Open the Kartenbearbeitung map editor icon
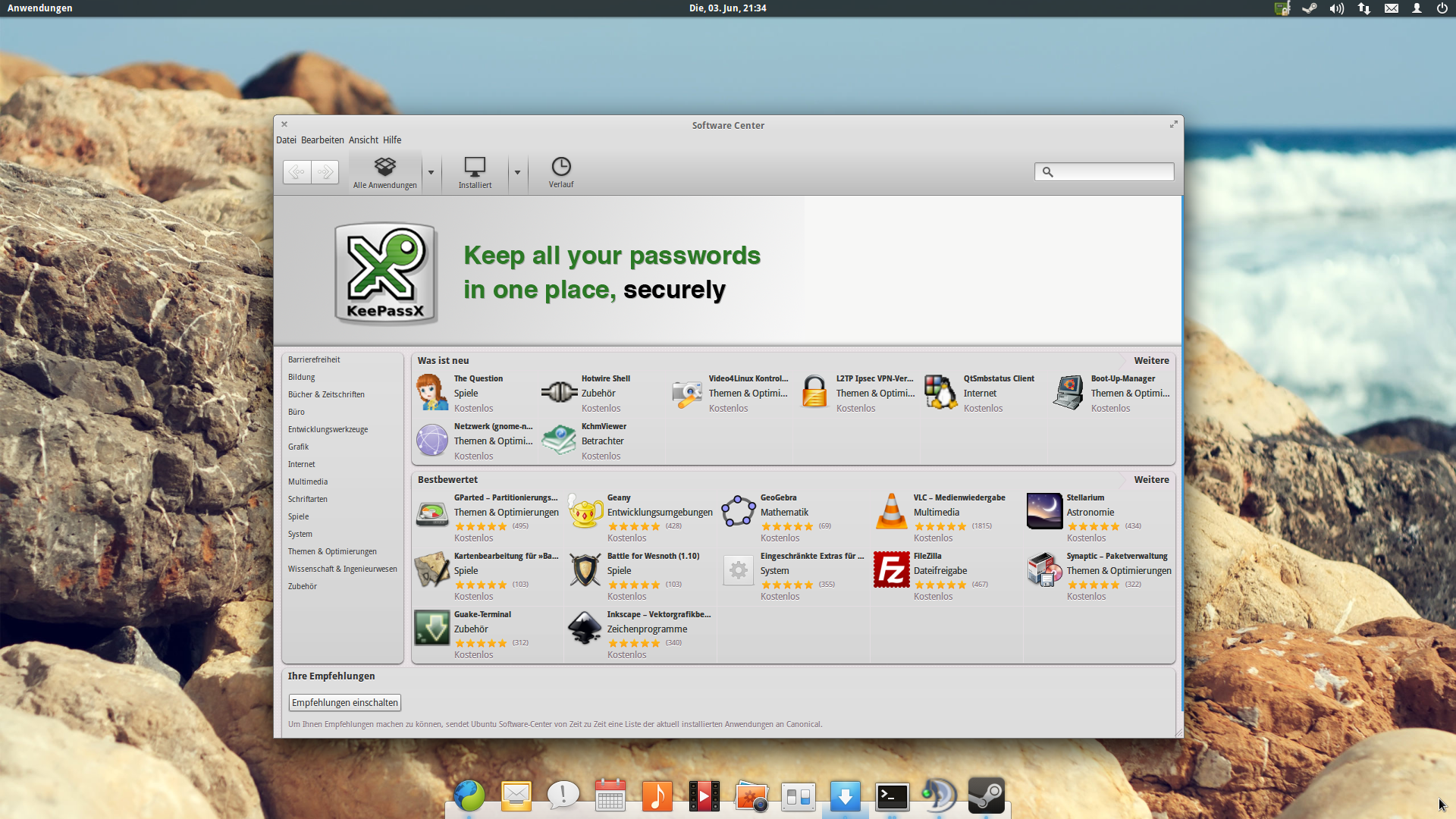Screen dimensions: 1456x819 [431, 570]
